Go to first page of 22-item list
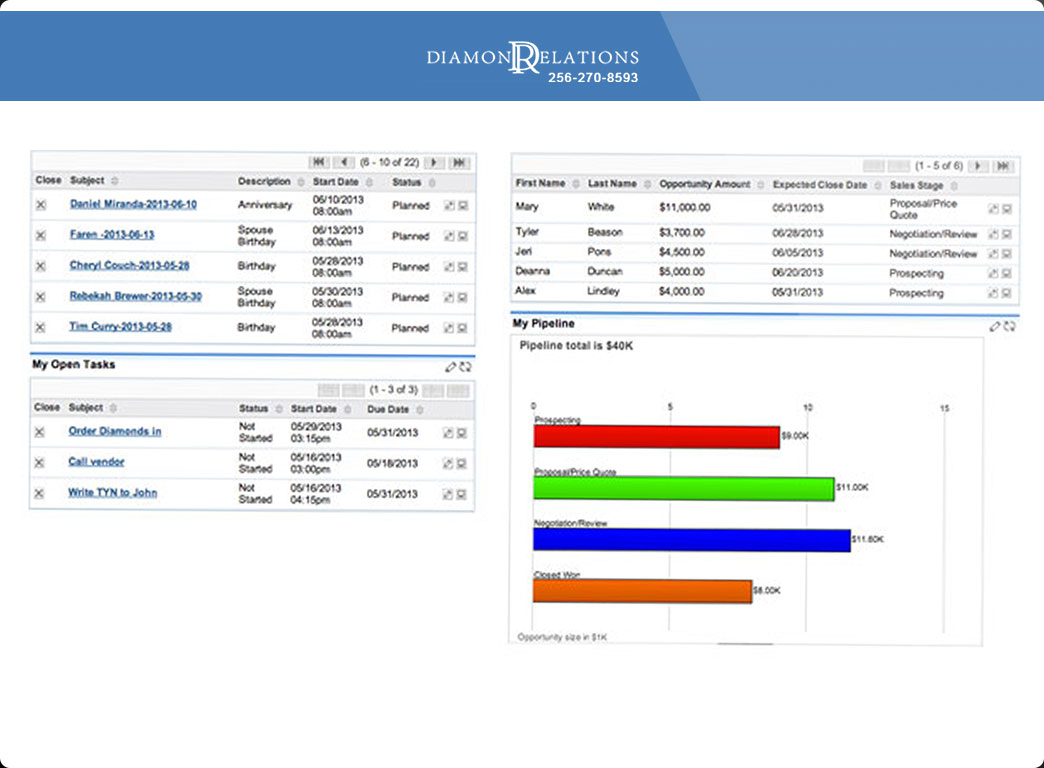The image size is (1044, 768). point(319,163)
